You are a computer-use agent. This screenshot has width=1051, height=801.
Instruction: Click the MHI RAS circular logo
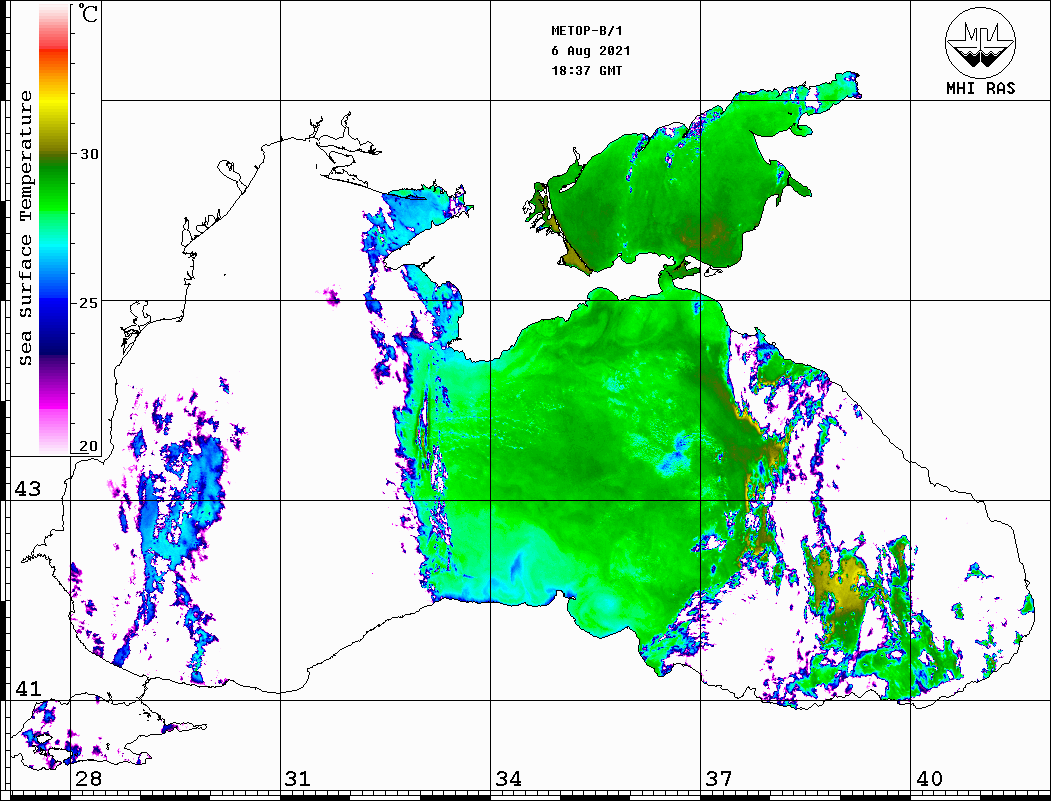(981, 42)
